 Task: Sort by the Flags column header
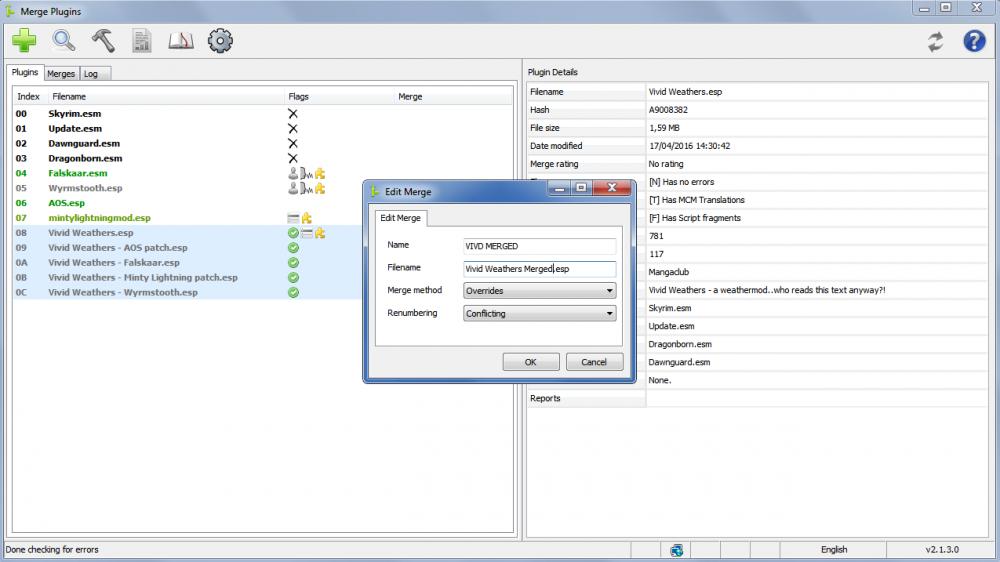click(339, 96)
